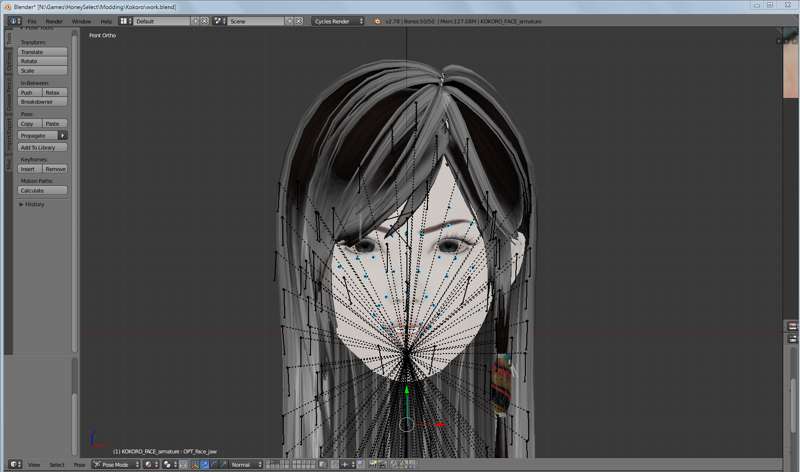Open the Cycles Render engine dropdown
The height and width of the screenshot is (472, 800).
pyautogui.click(x=338, y=21)
